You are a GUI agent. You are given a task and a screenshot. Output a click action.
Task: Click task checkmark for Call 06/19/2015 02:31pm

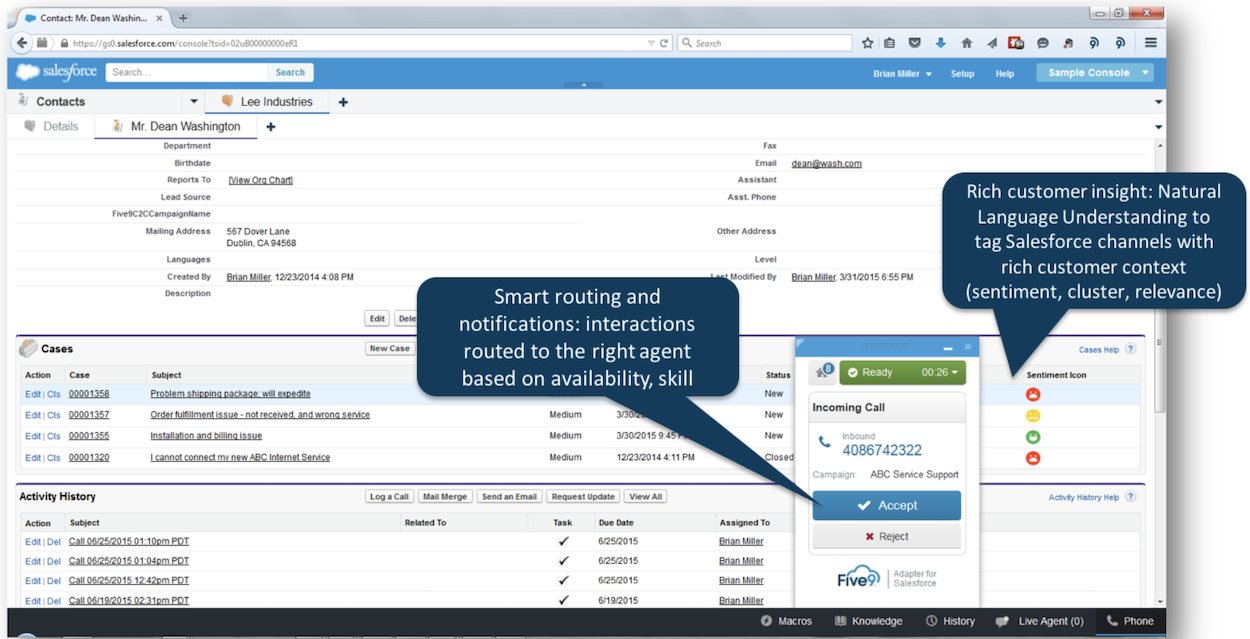point(563,600)
